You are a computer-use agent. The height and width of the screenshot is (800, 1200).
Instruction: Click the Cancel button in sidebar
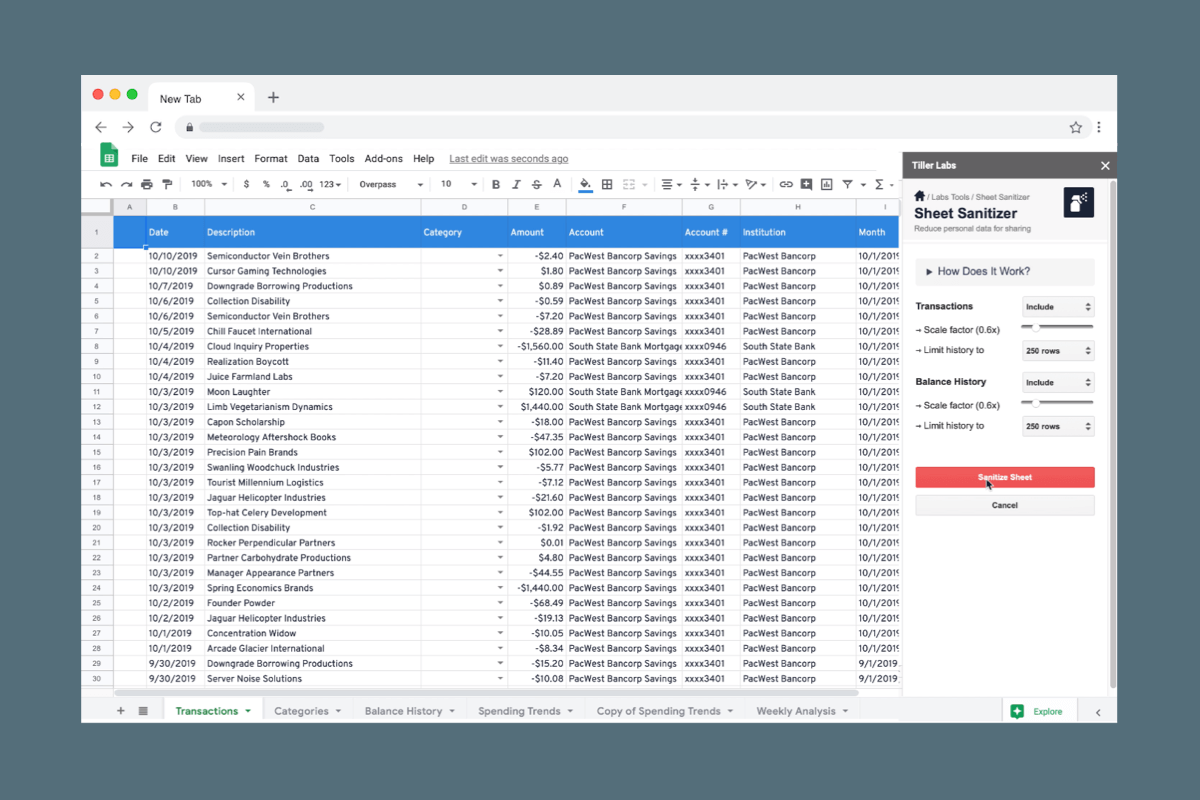tap(1005, 505)
